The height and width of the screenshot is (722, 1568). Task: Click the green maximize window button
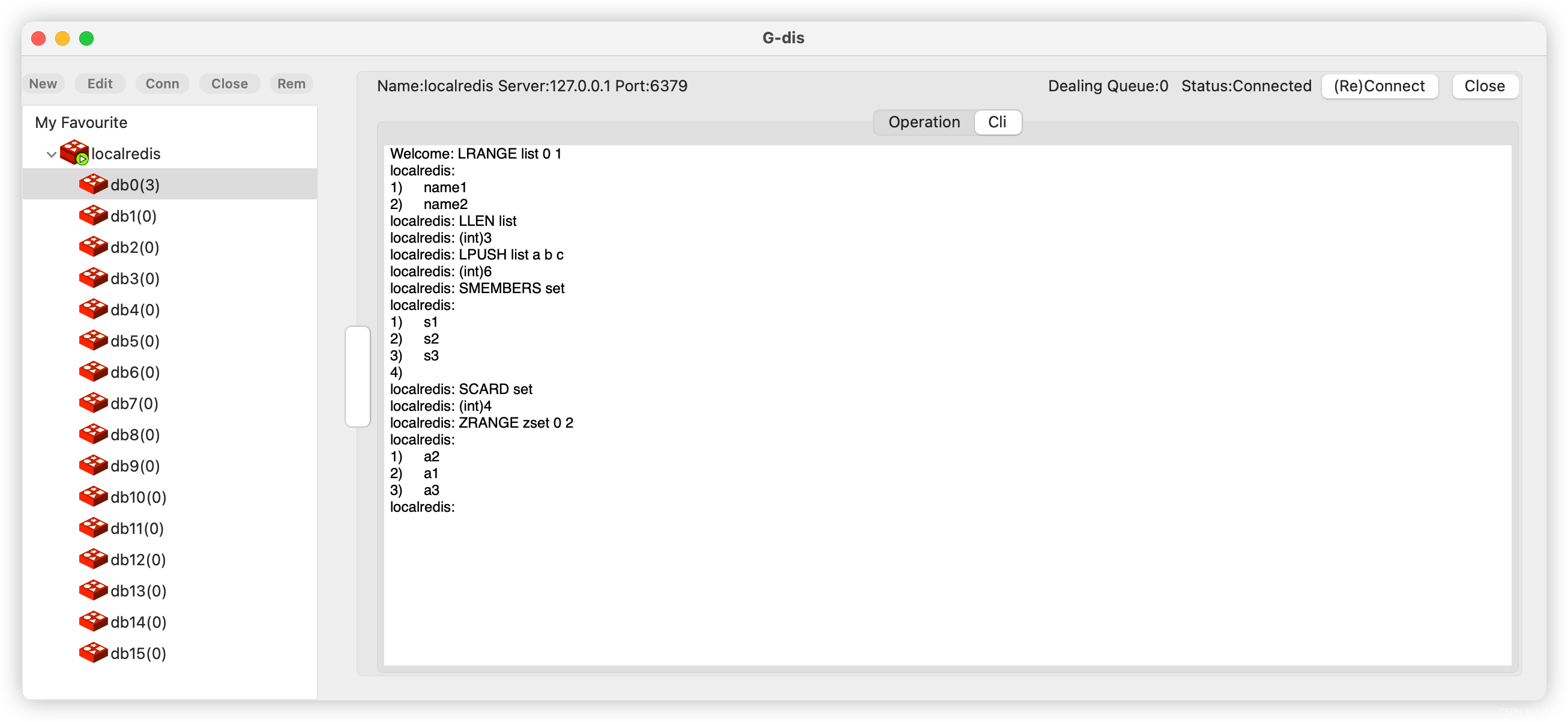pos(86,38)
